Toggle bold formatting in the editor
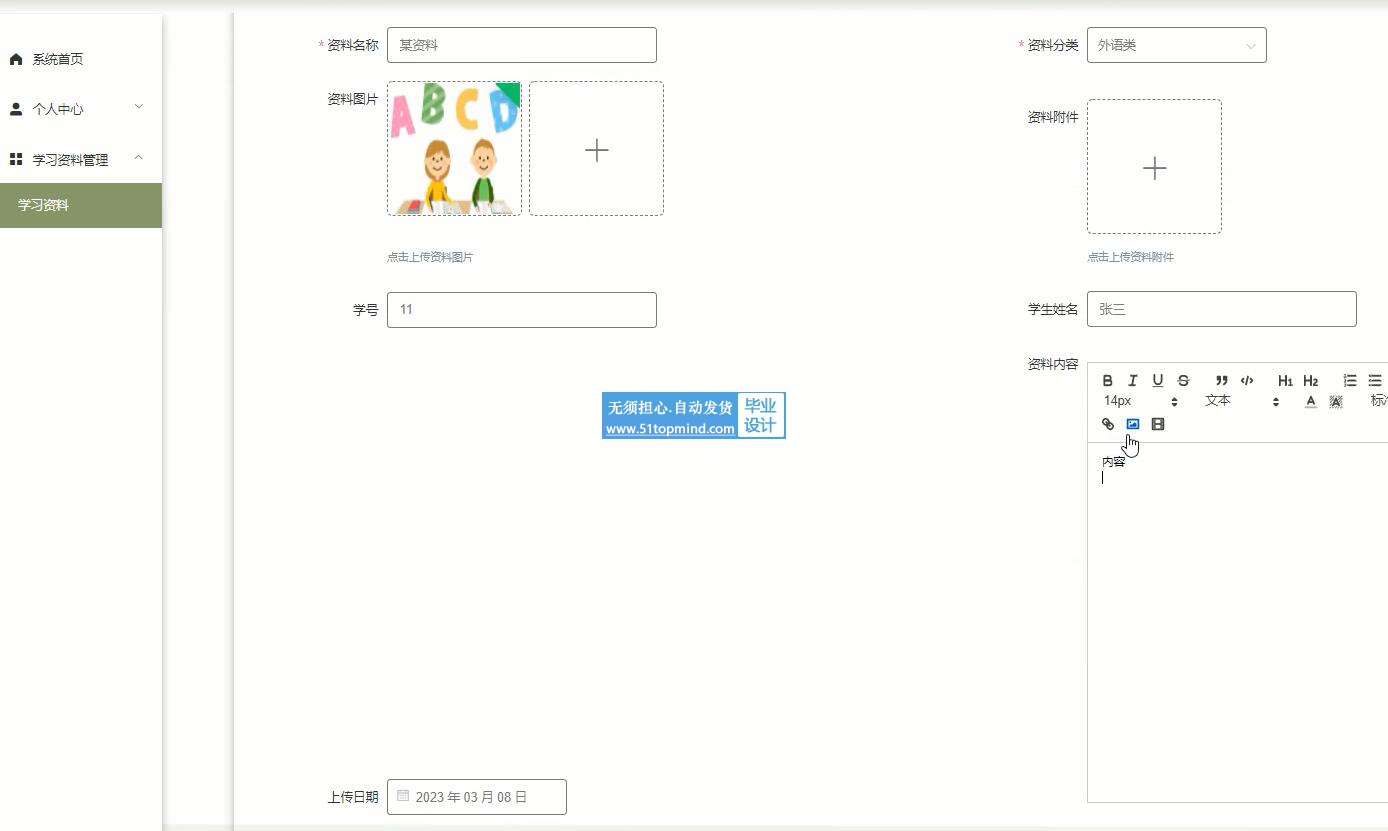Viewport: 1388px width, 831px height. [1107, 380]
